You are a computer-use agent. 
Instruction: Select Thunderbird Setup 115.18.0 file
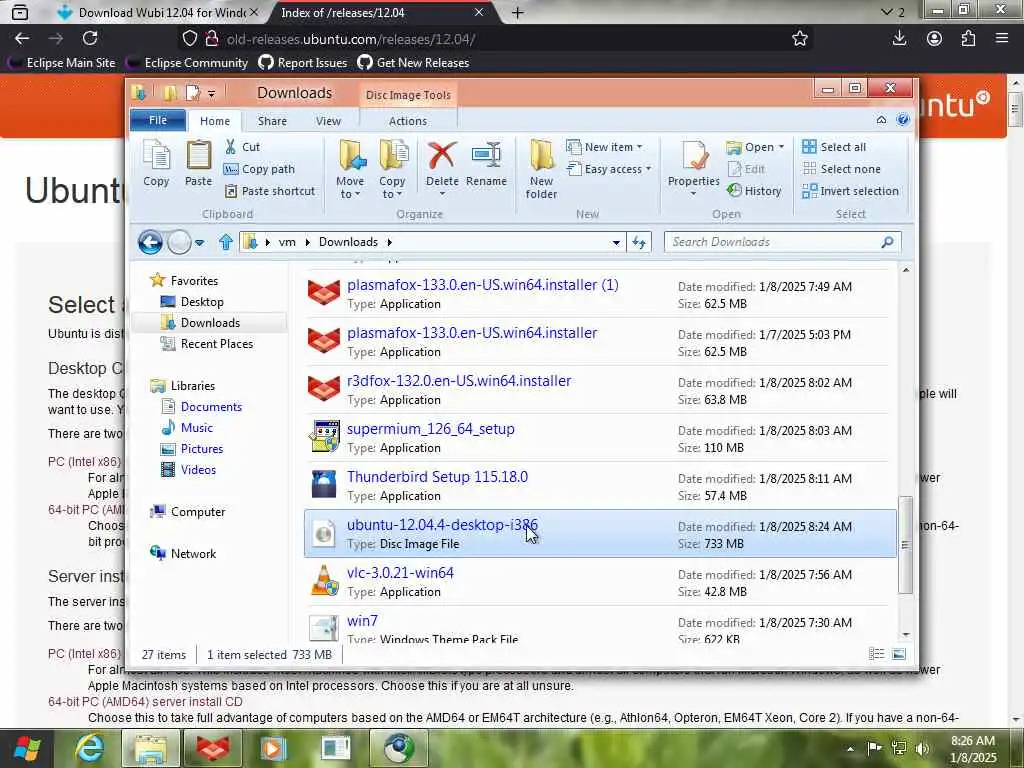tap(600, 486)
